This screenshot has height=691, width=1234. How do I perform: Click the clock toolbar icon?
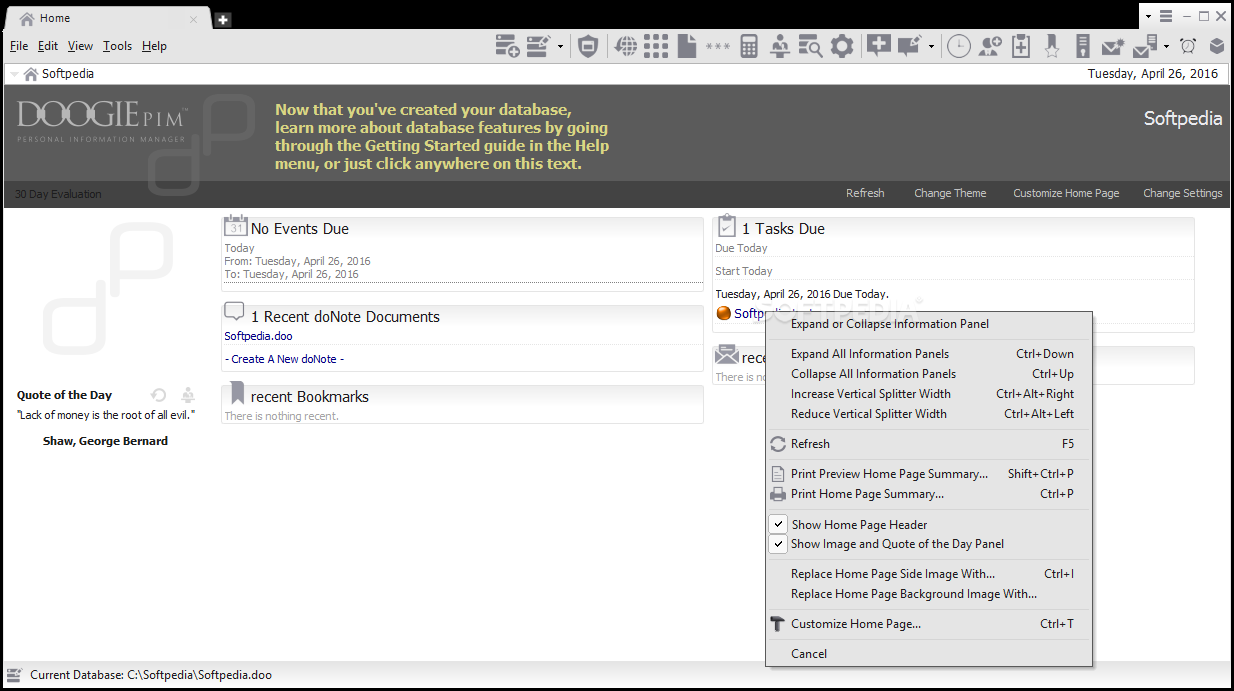959,46
